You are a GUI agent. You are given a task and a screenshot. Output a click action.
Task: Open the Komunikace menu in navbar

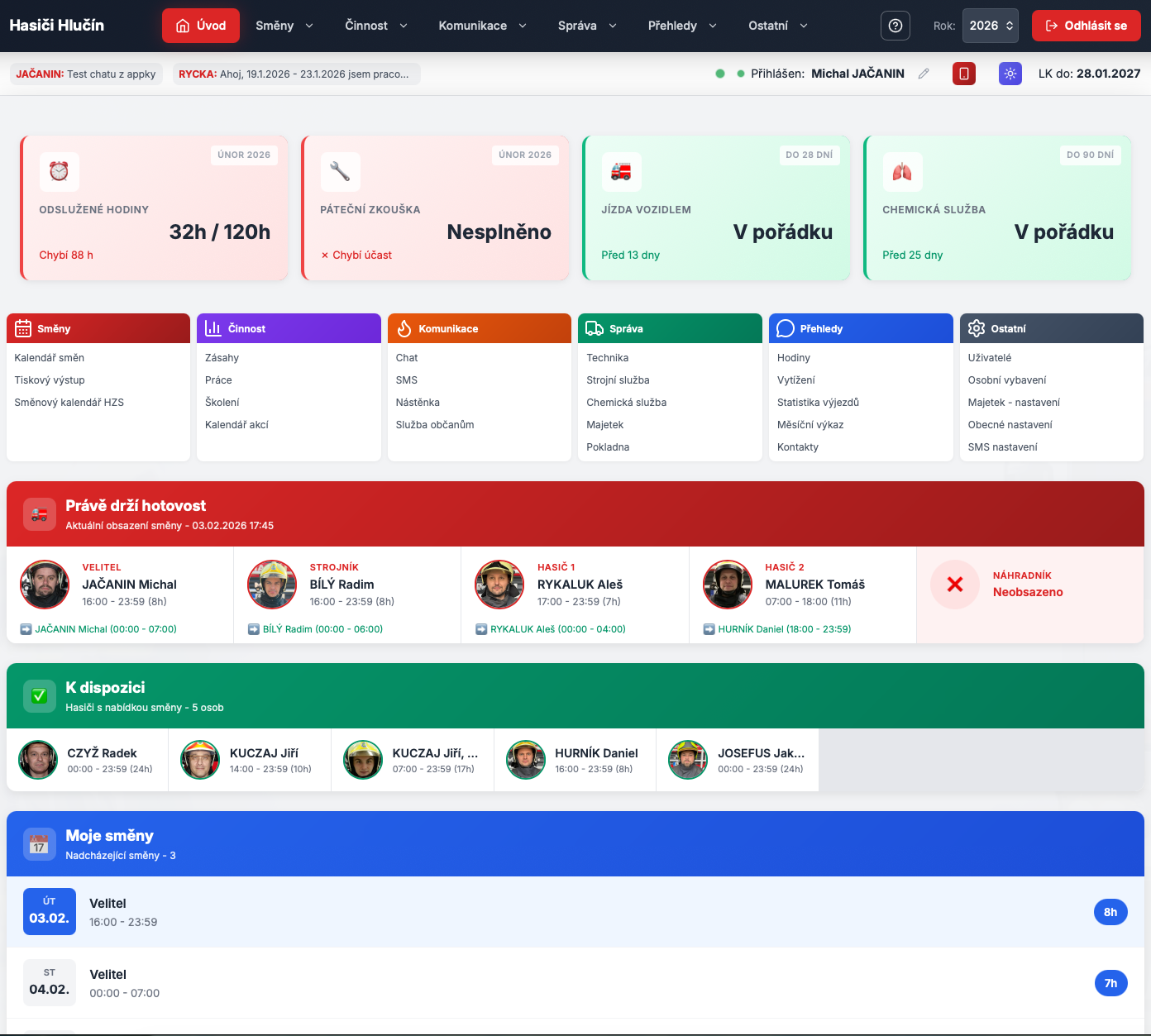coord(482,26)
